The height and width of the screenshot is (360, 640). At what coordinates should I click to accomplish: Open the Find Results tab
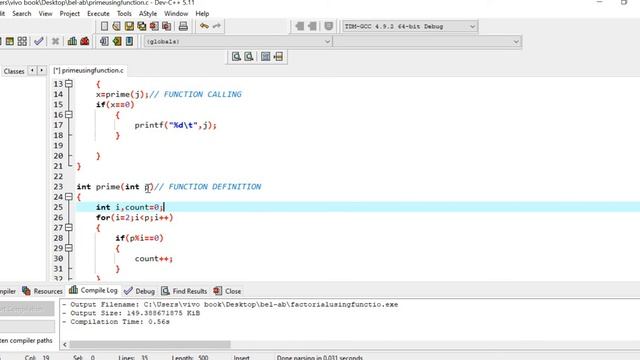(x=184, y=291)
